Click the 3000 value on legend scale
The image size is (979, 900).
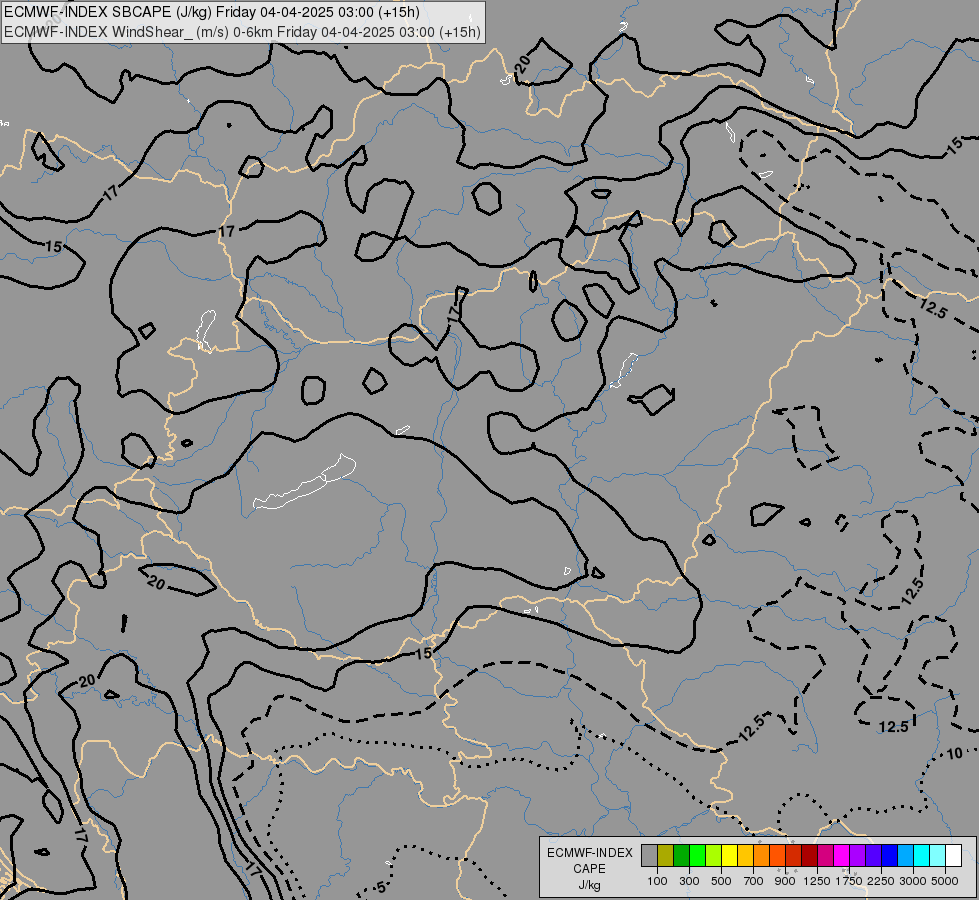pyautogui.click(x=913, y=881)
